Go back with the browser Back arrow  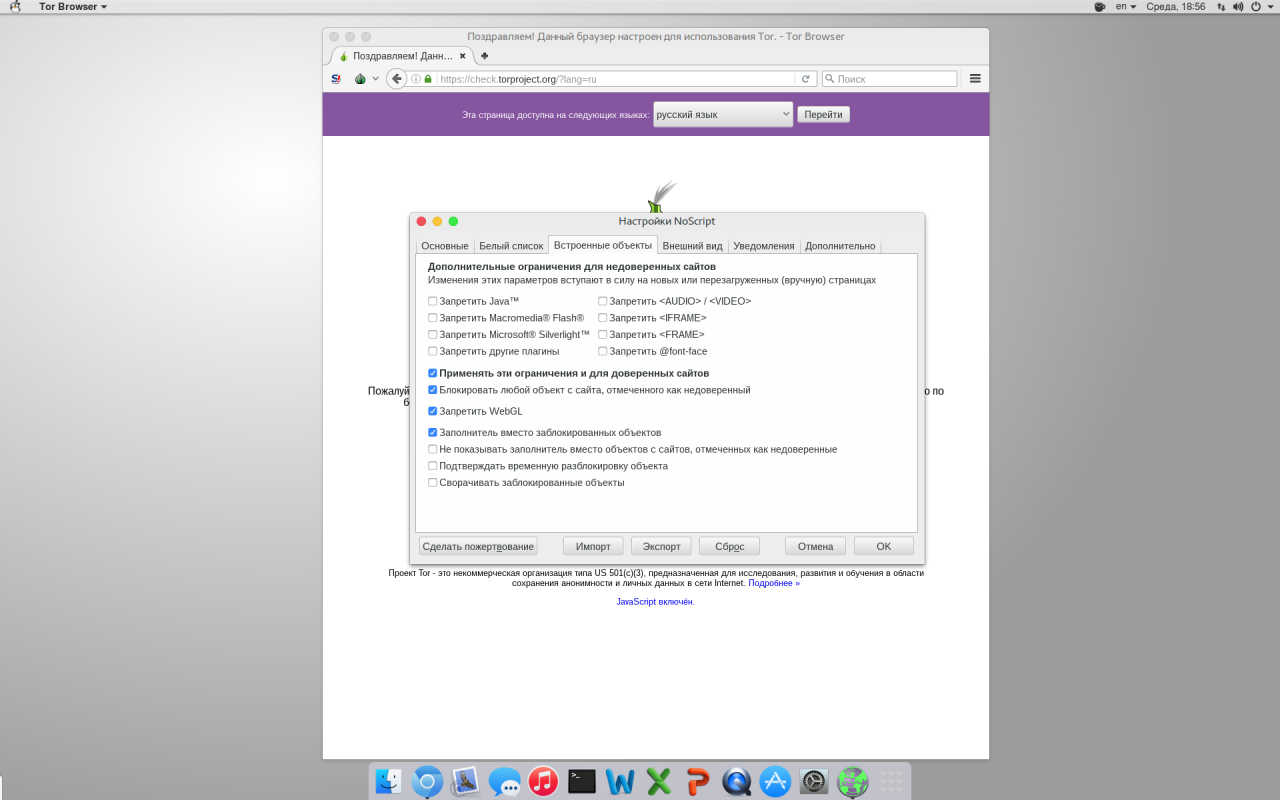pyautogui.click(x=397, y=79)
